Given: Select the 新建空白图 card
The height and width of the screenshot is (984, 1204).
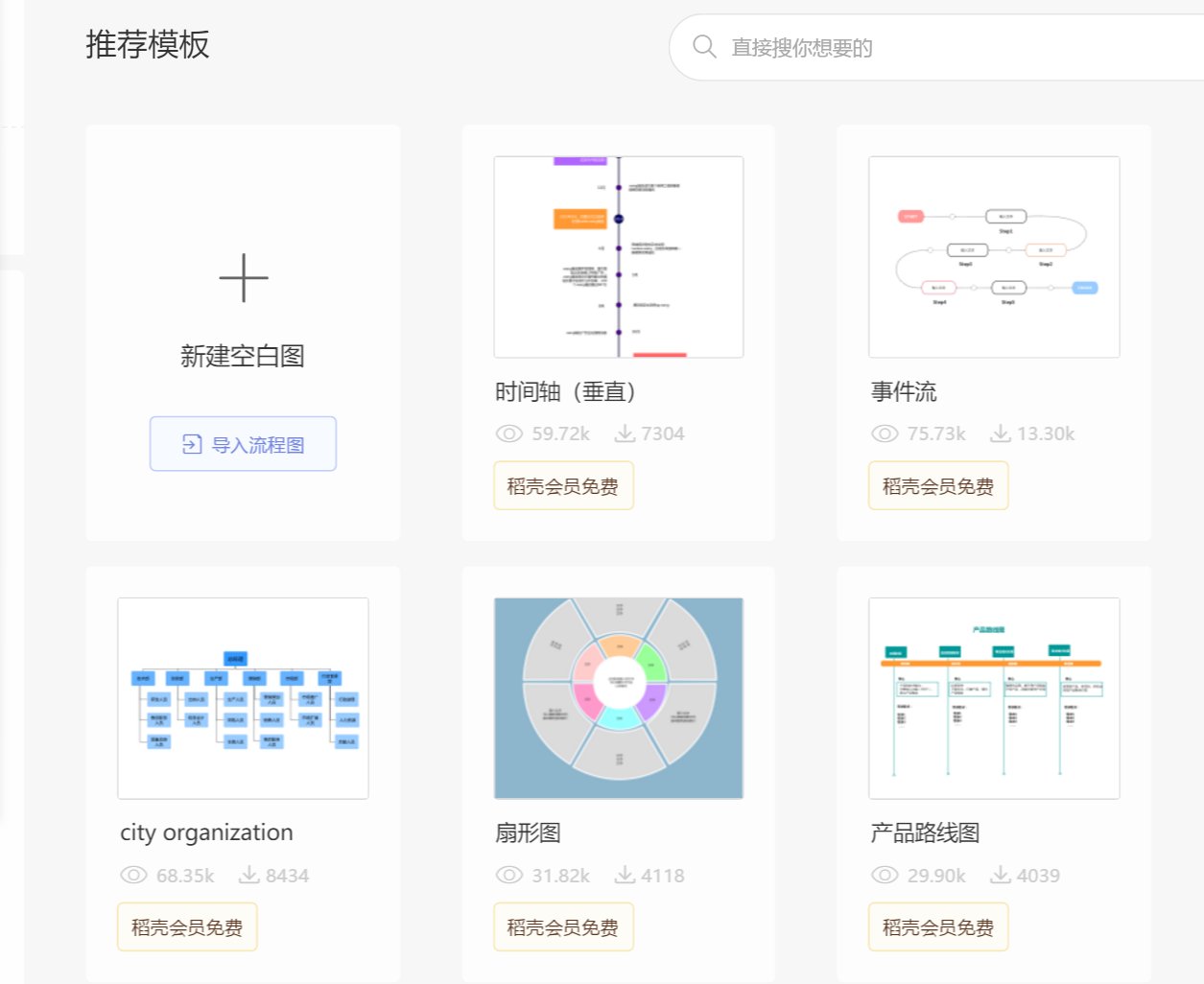Looking at the screenshot, I should tap(243, 331).
